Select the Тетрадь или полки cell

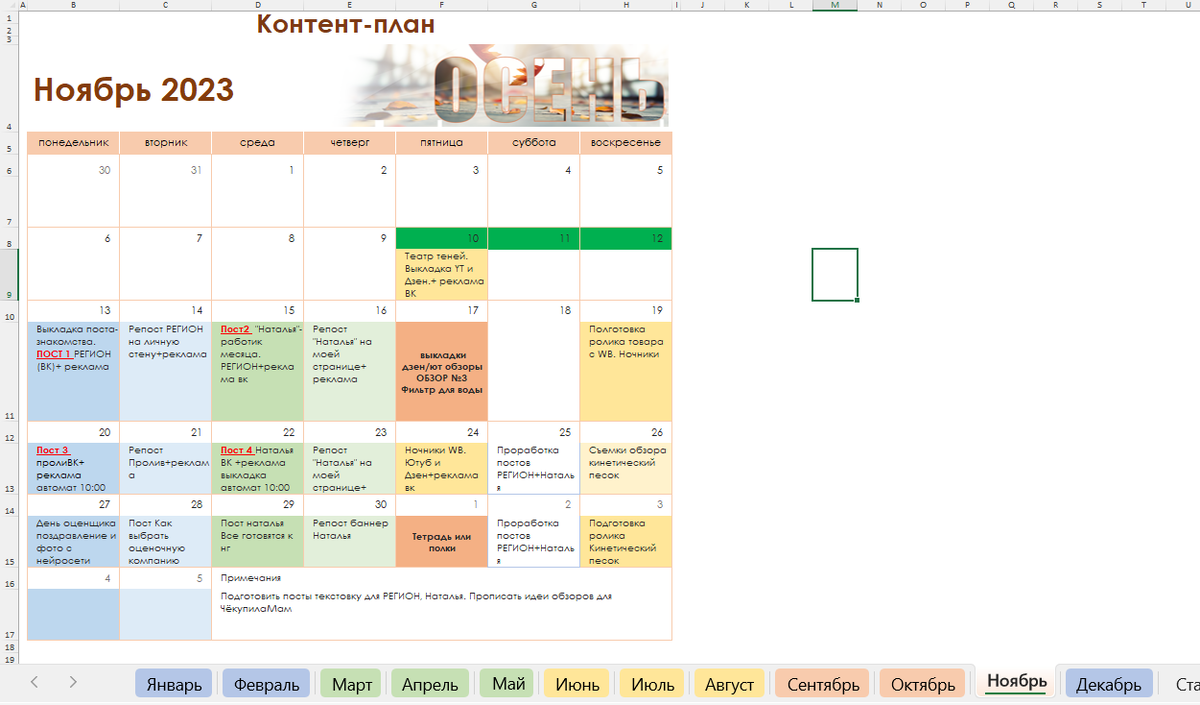tap(441, 541)
